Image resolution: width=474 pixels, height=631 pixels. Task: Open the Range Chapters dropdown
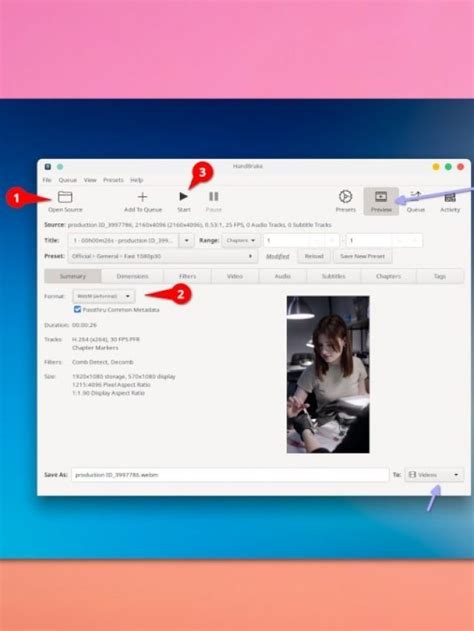[x=241, y=240]
